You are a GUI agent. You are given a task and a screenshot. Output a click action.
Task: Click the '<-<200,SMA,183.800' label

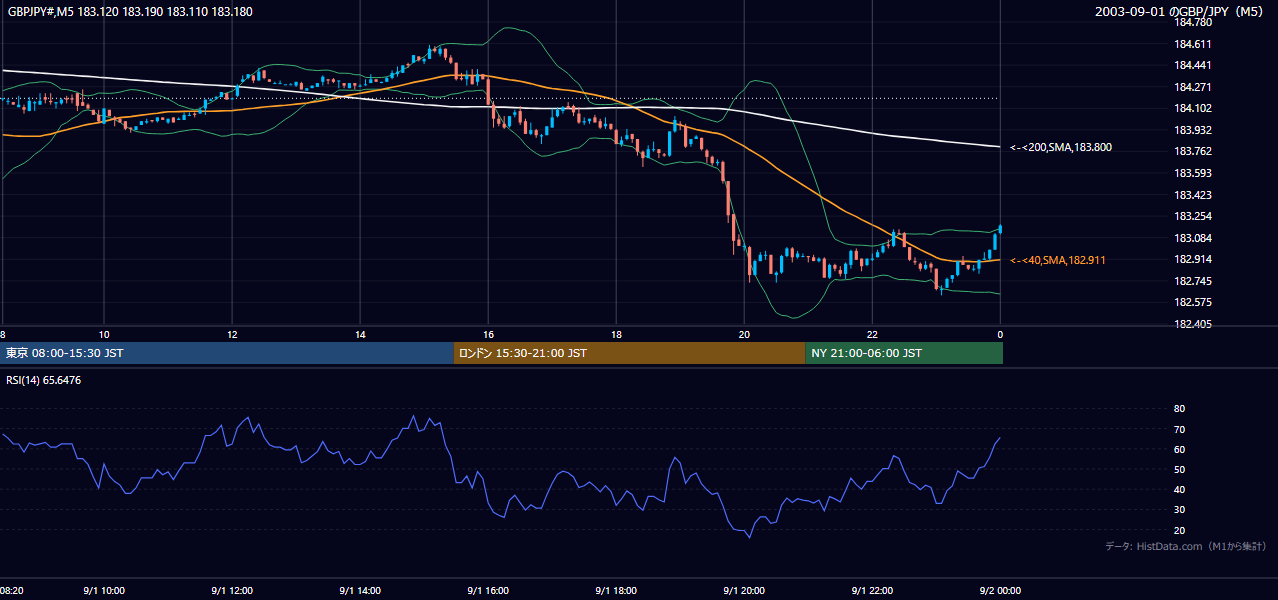point(1061,148)
